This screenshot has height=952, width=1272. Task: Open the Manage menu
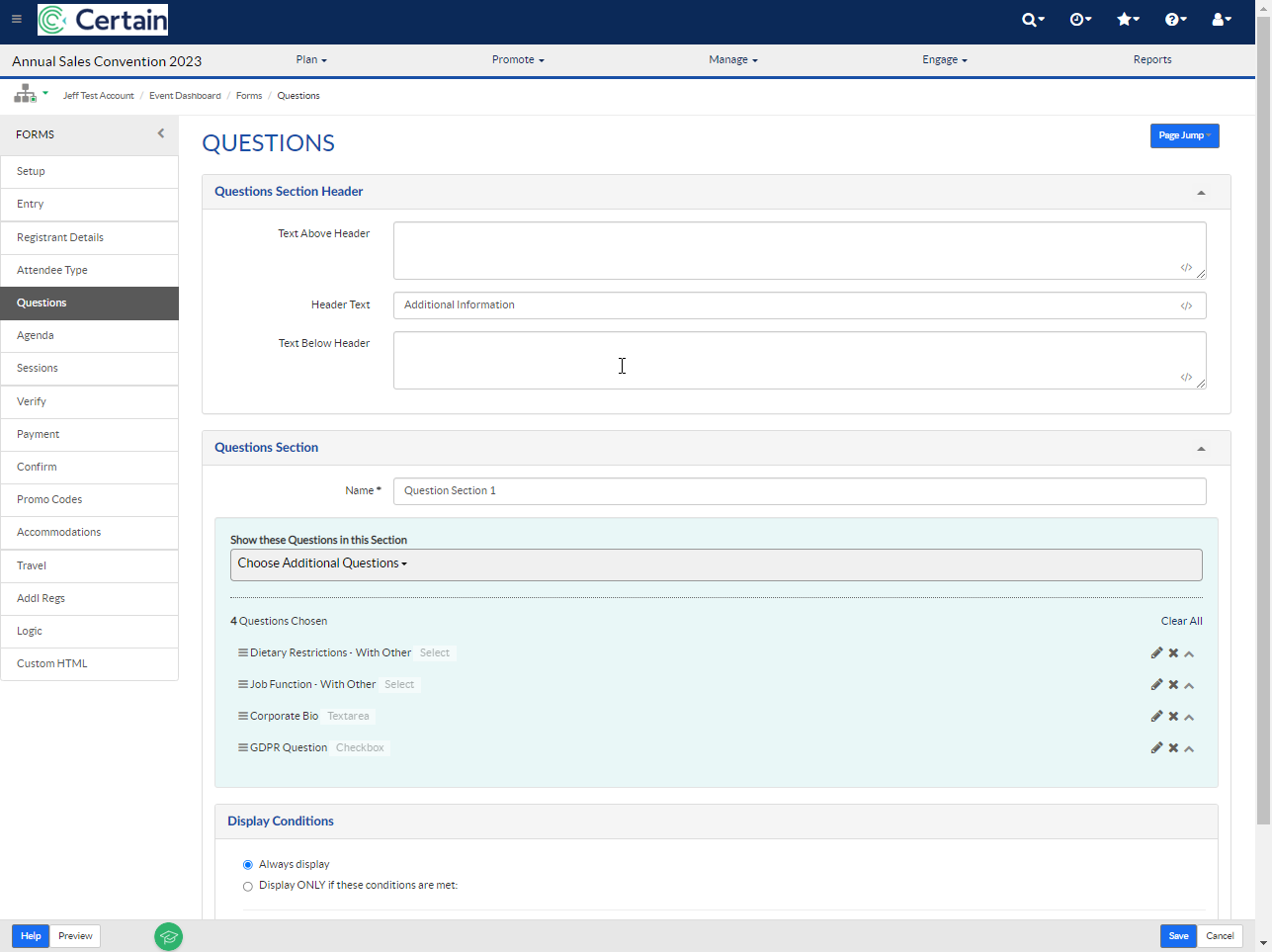pos(733,60)
